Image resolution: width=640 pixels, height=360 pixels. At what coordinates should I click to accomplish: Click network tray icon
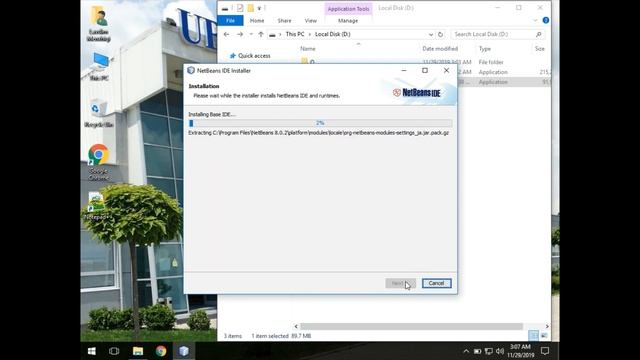click(x=489, y=351)
